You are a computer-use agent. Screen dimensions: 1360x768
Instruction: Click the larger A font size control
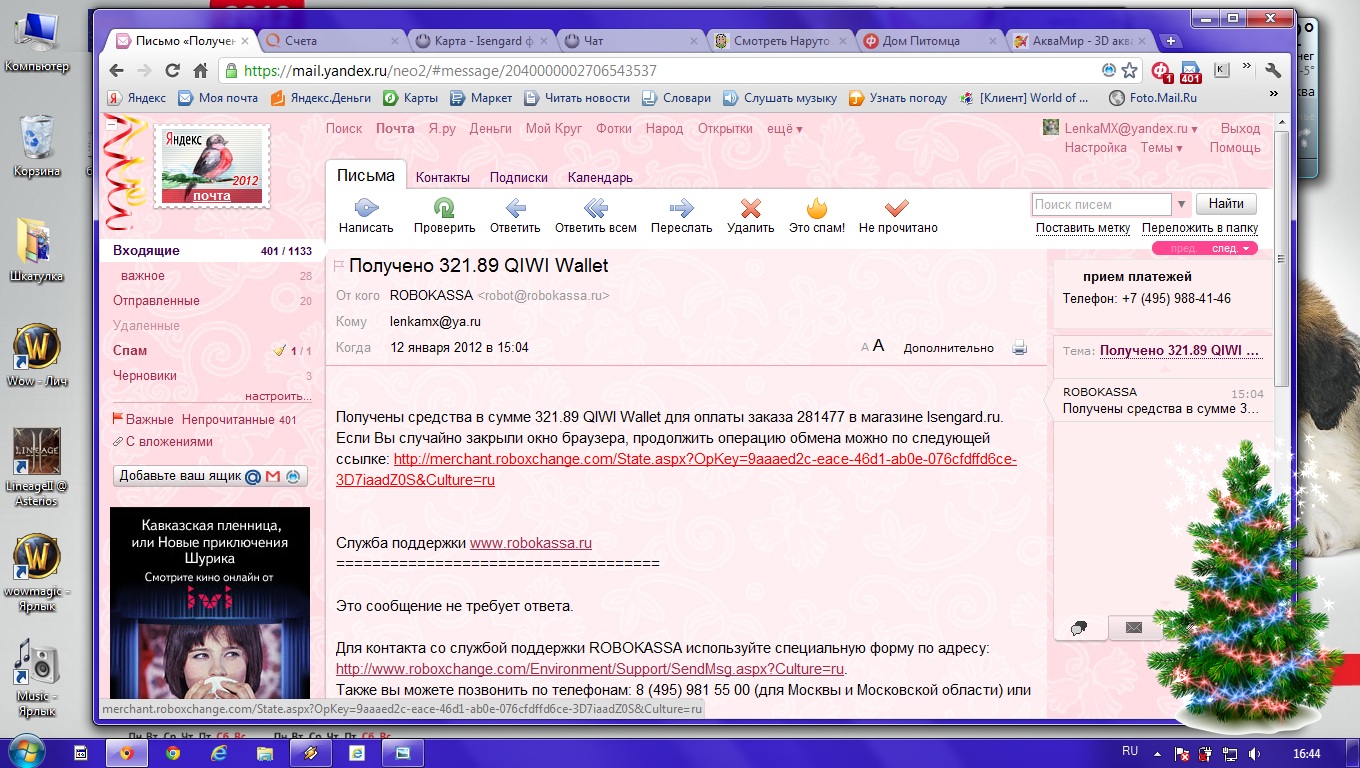(x=879, y=346)
